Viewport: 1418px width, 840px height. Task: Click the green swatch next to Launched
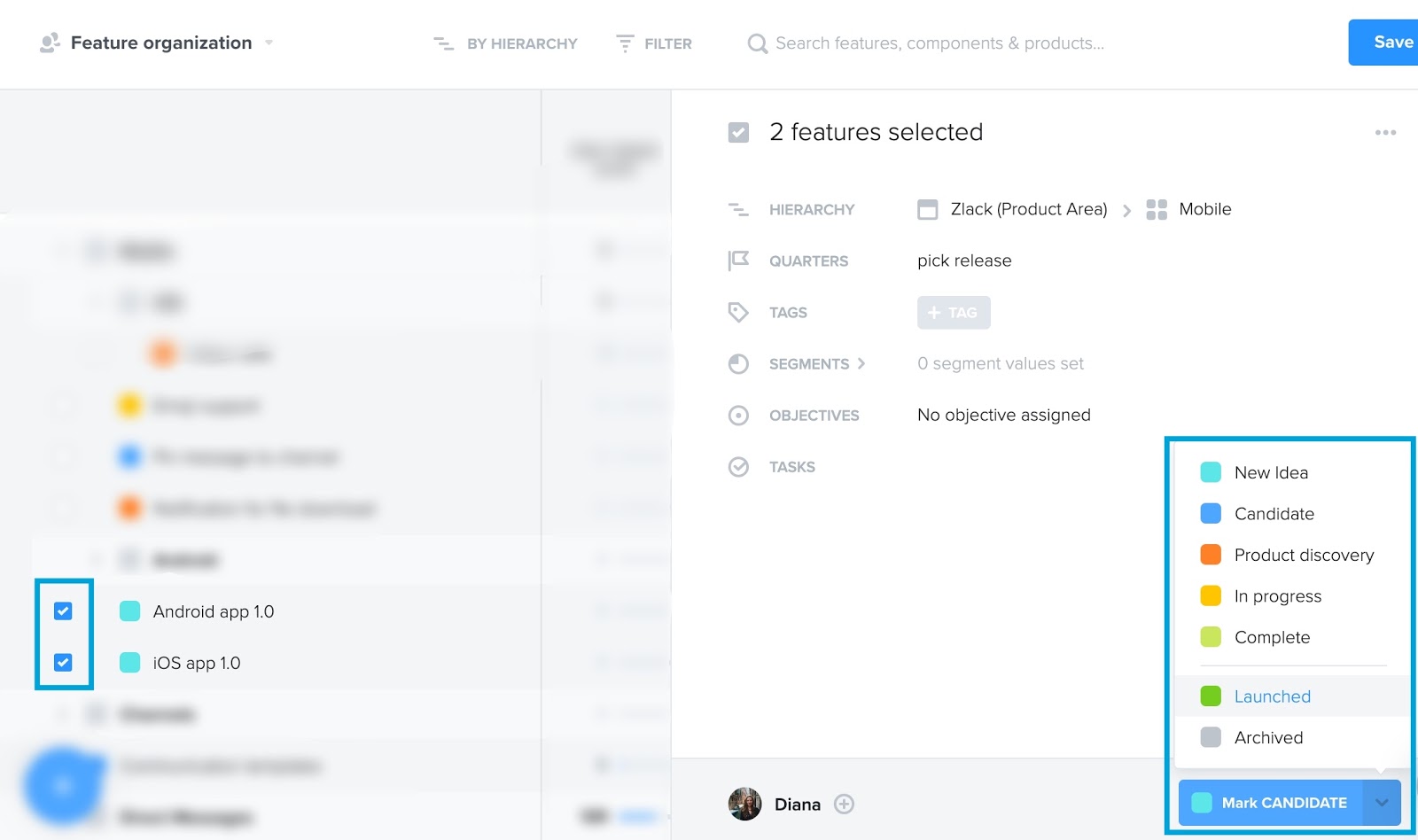coord(1209,696)
